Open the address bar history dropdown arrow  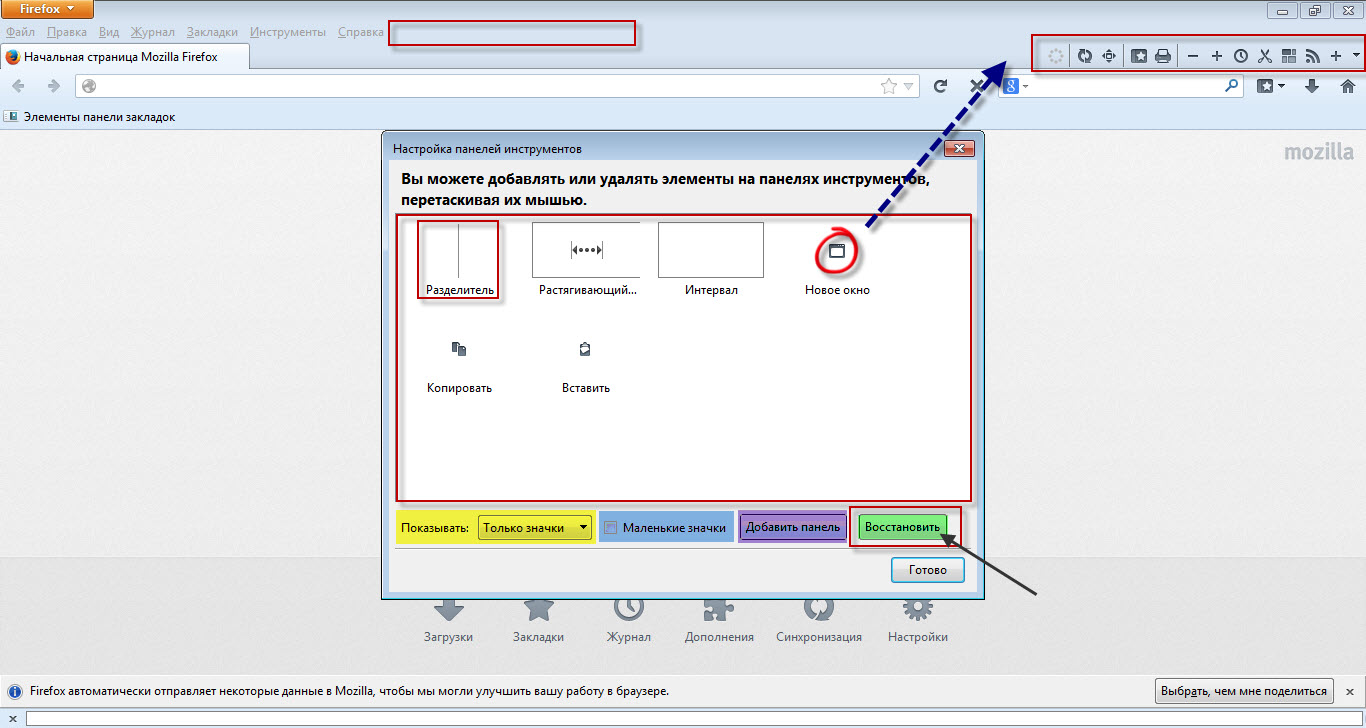(908, 86)
